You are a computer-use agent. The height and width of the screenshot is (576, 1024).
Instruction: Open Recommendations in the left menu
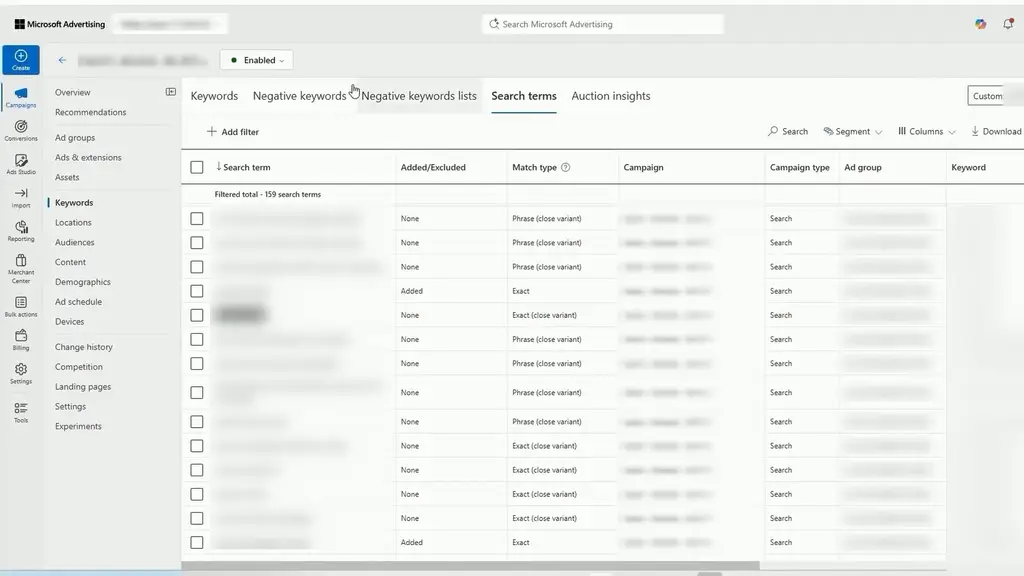(91, 112)
